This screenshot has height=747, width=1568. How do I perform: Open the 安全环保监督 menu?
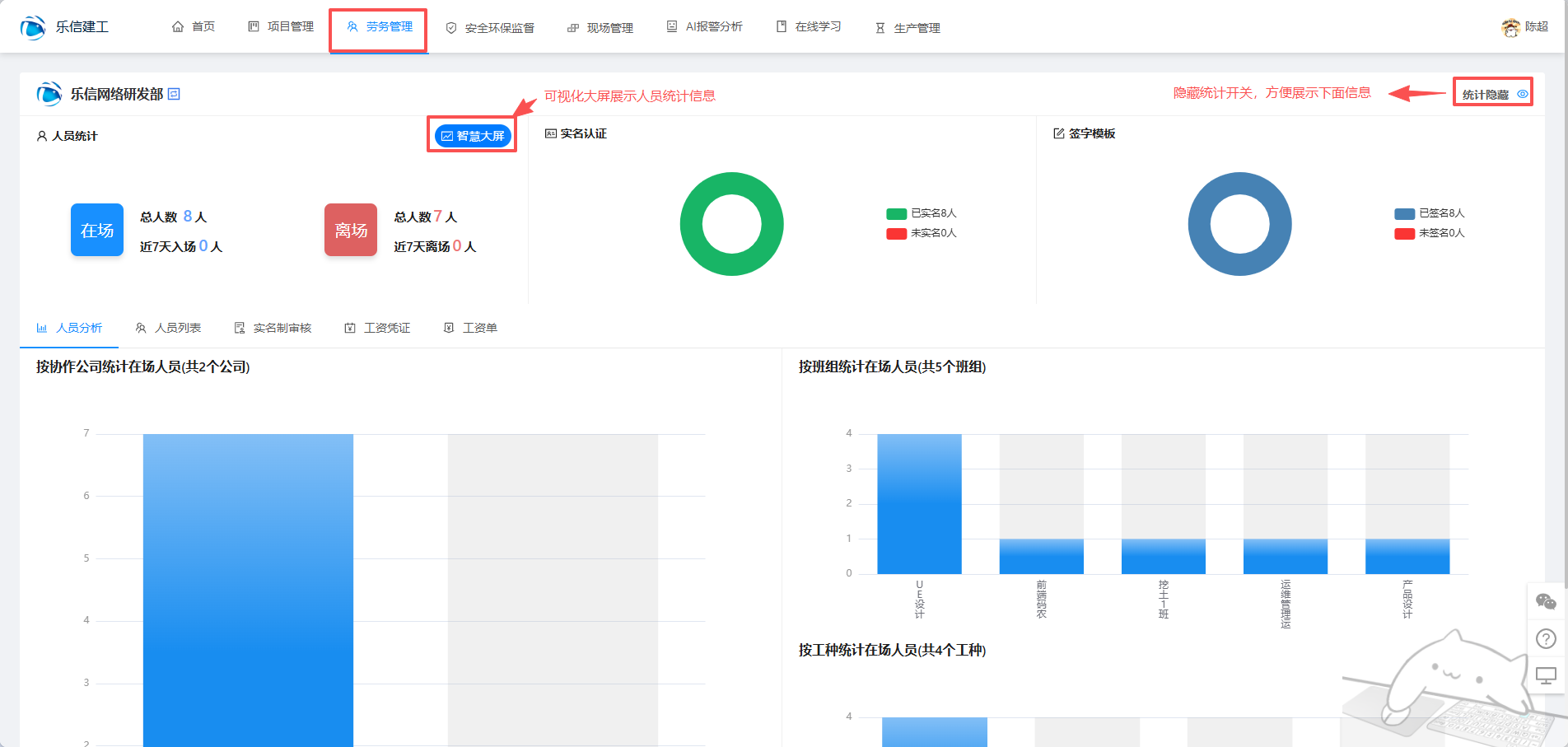[491, 28]
